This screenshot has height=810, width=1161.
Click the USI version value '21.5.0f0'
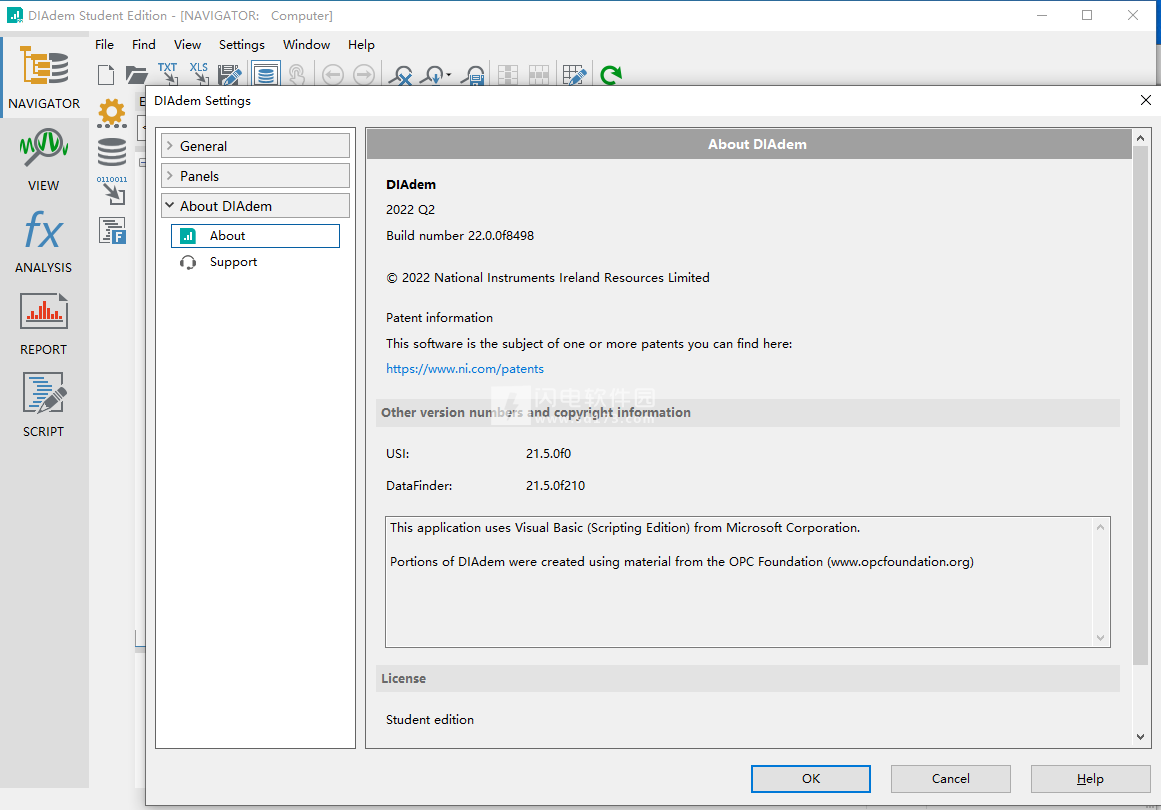pyautogui.click(x=549, y=453)
